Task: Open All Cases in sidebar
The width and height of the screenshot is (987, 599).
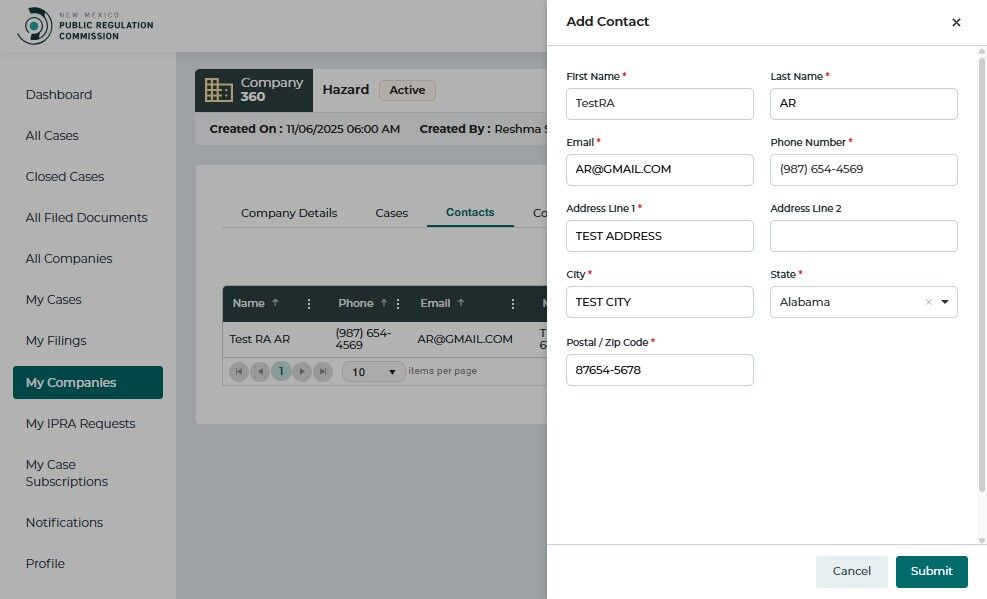Action: (x=52, y=135)
